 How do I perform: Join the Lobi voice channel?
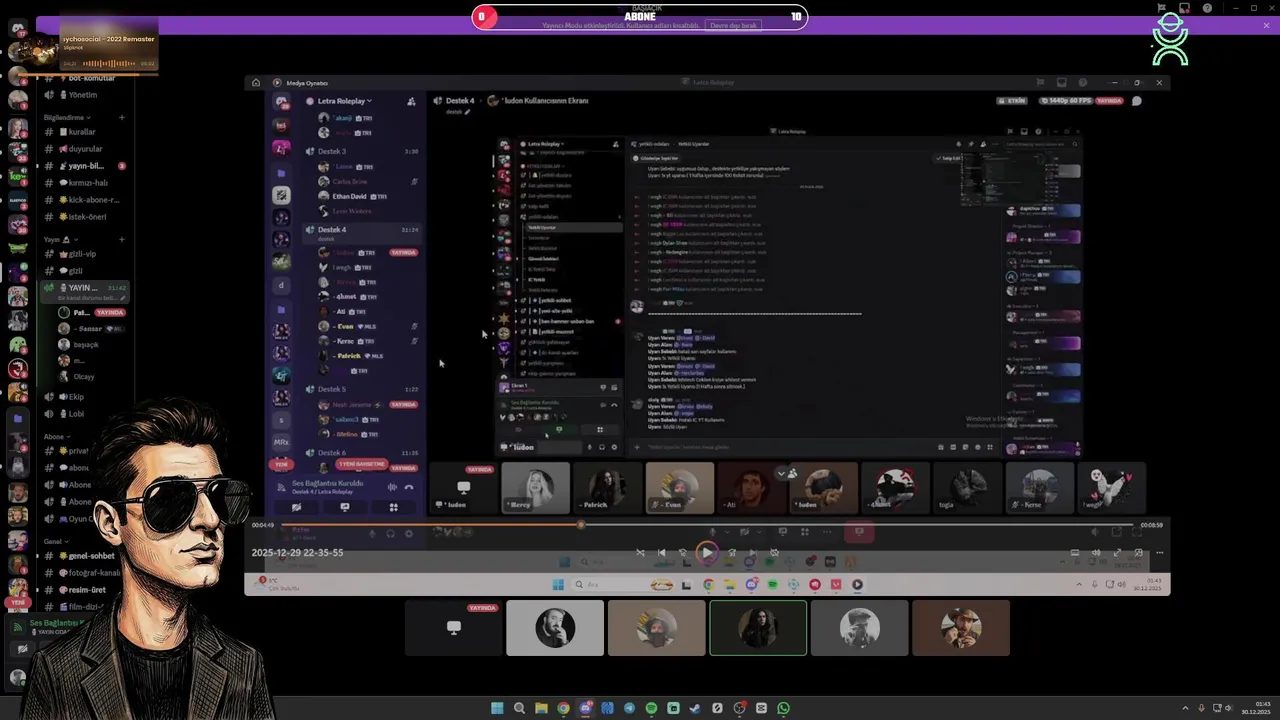(85, 414)
